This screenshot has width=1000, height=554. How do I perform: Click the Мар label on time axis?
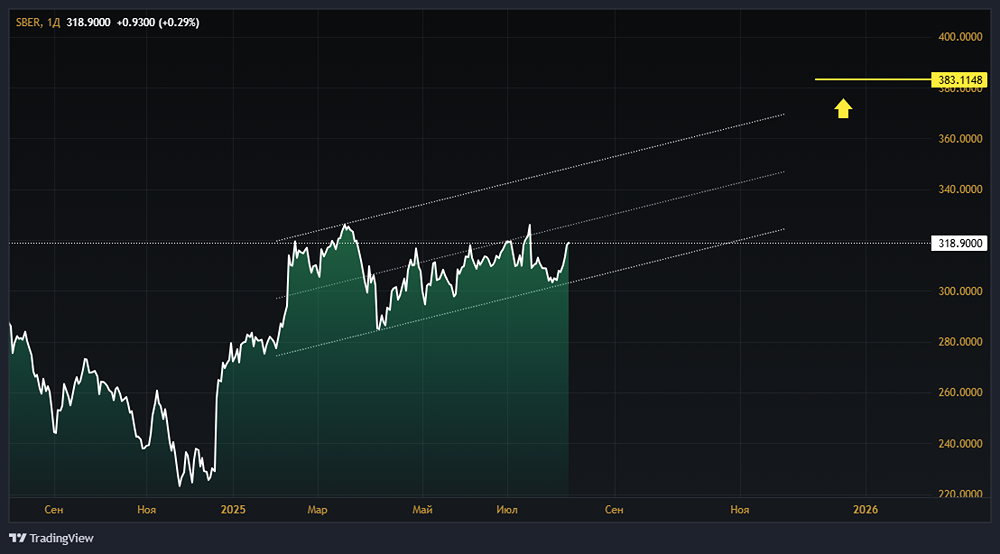tap(317, 509)
